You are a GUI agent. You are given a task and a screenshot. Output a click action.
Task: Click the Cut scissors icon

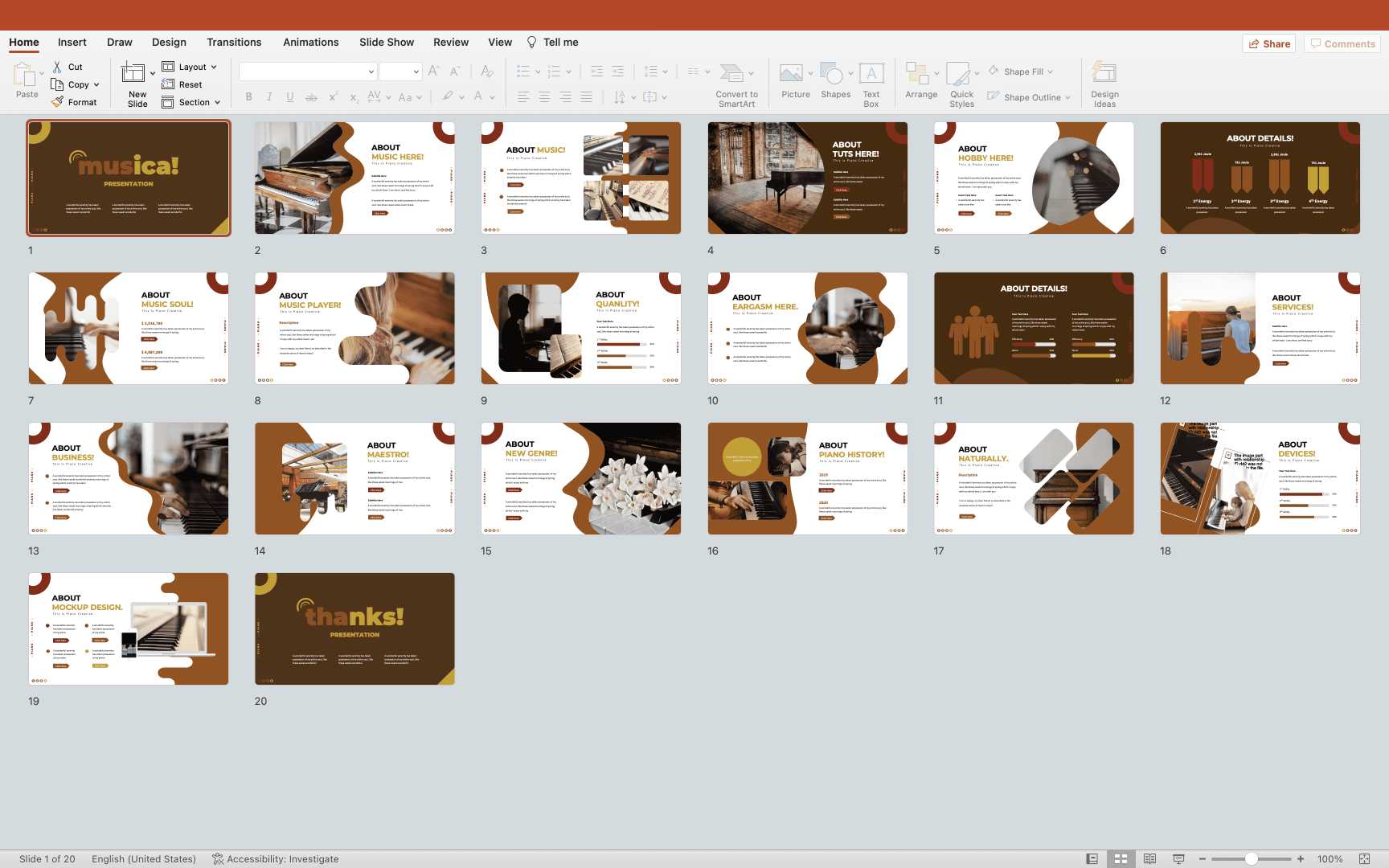coord(57,67)
